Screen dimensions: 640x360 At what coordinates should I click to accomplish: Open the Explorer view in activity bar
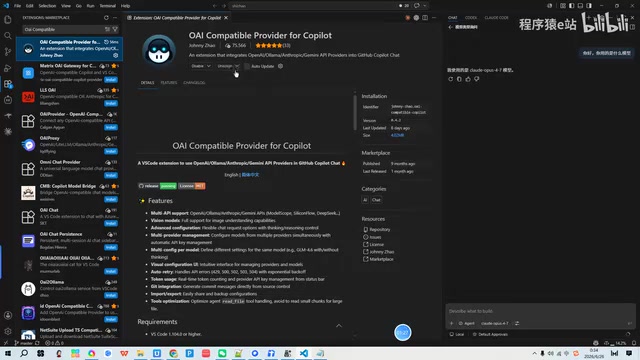(8, 20)
